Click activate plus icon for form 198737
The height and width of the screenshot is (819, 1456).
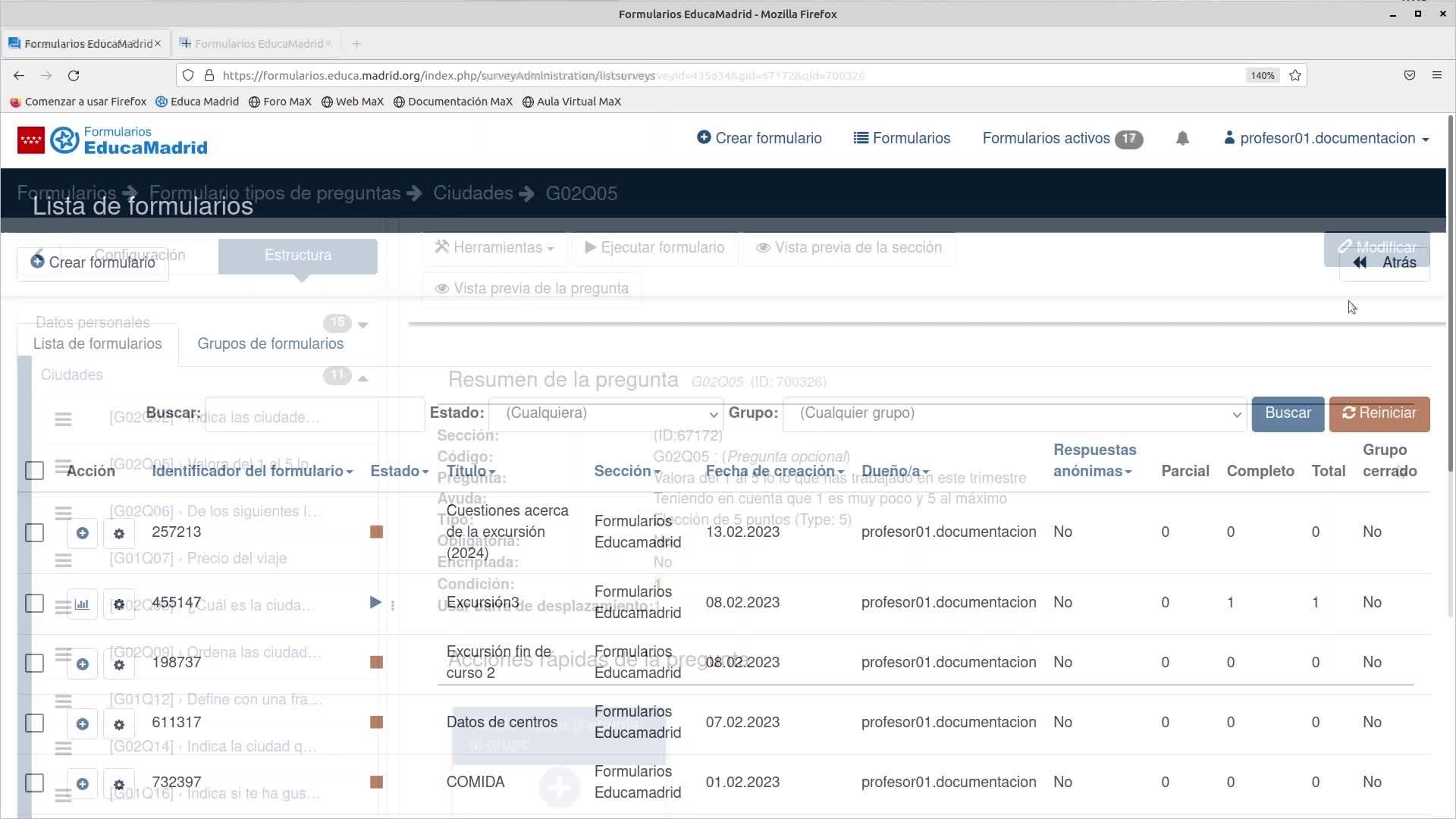tap(83, 664)
